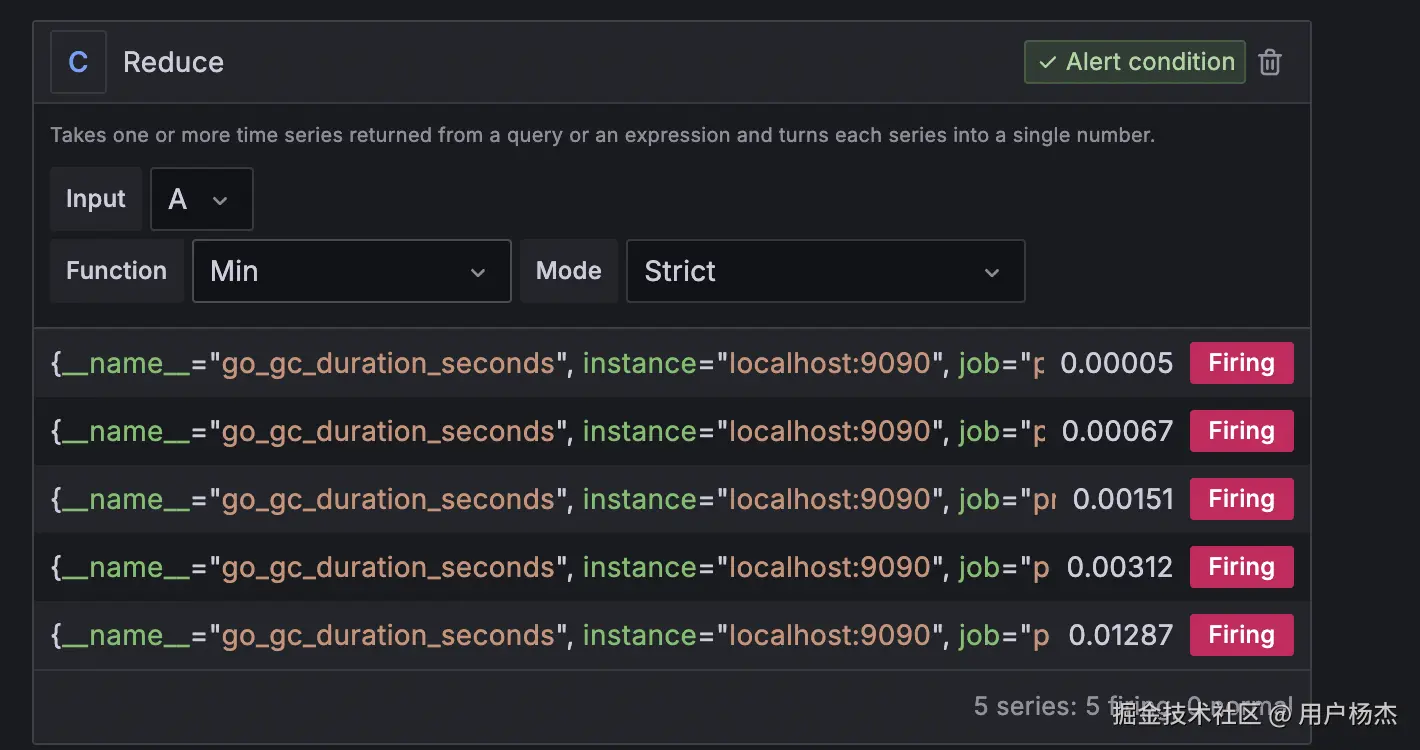The height and width of the screenshot is (750, 1420).
Task: Delete the Reduce expression with the trash icon
Action: [1270, 62]
